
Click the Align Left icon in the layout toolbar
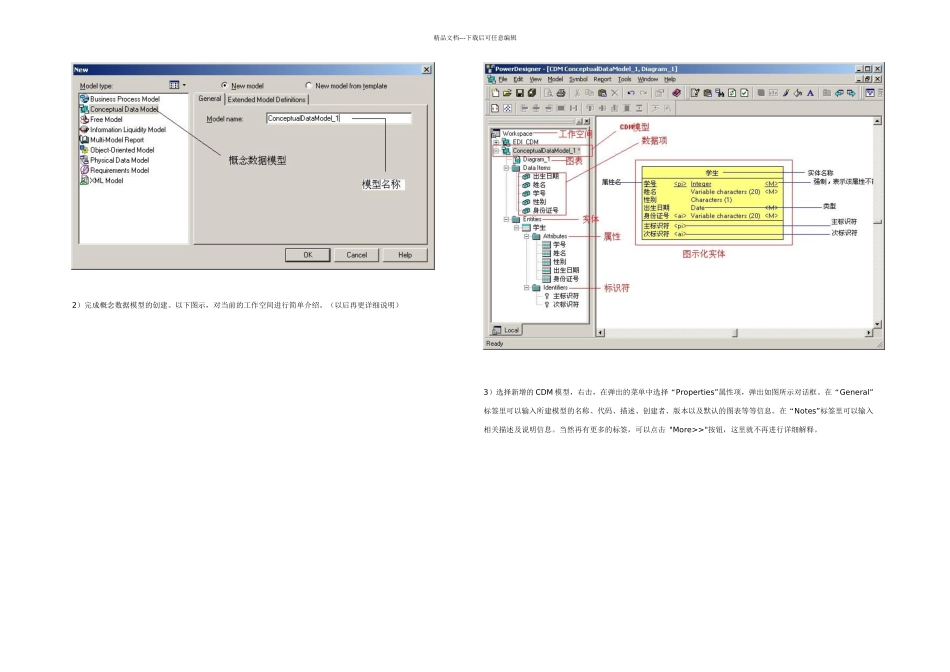(x=524, y=108)
